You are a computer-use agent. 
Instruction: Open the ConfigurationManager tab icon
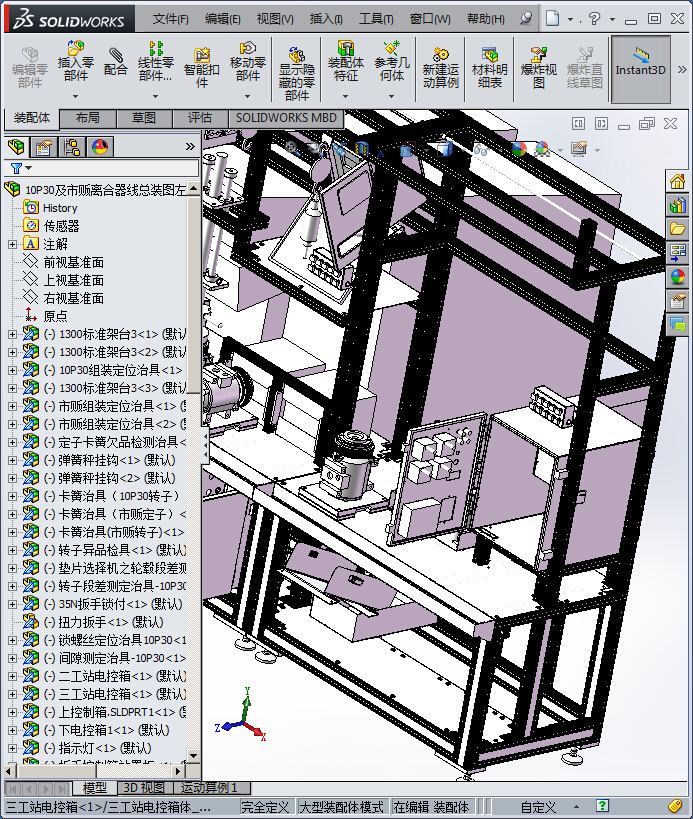pyautogui.click(x=72, y=147)
